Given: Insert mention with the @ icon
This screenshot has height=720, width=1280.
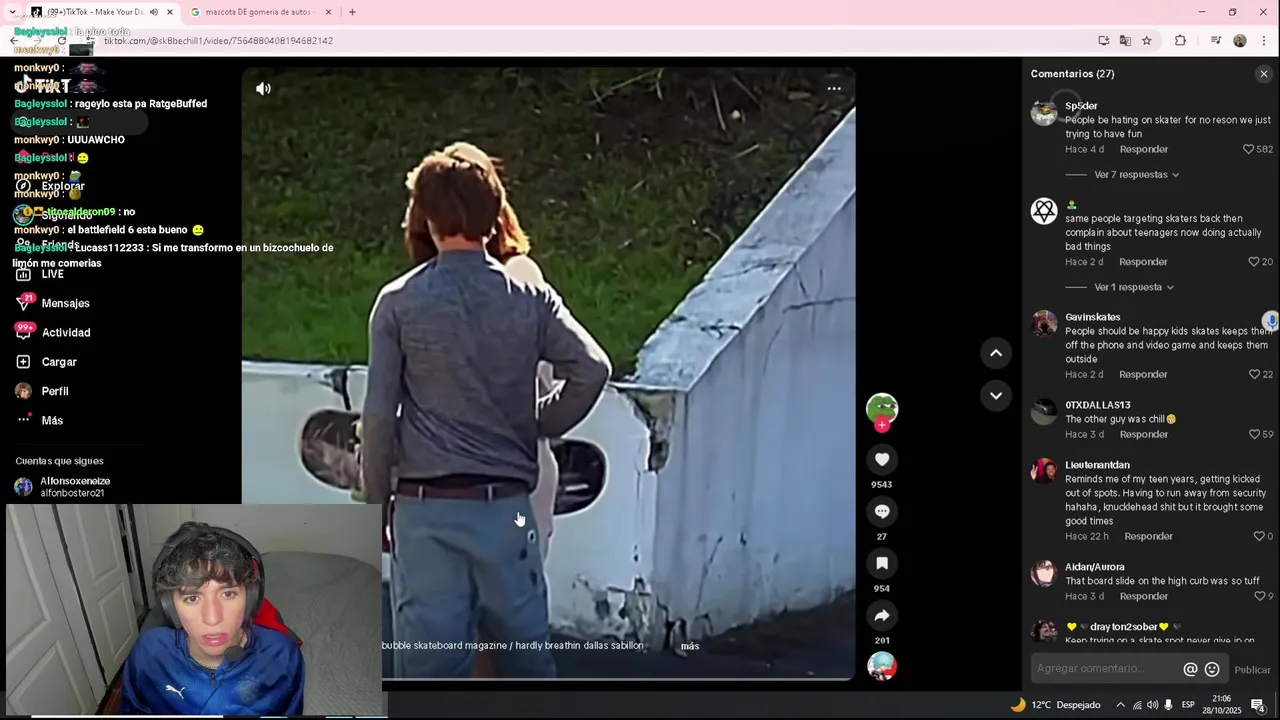Looking at the screenshot, I should pos(1190,669).
